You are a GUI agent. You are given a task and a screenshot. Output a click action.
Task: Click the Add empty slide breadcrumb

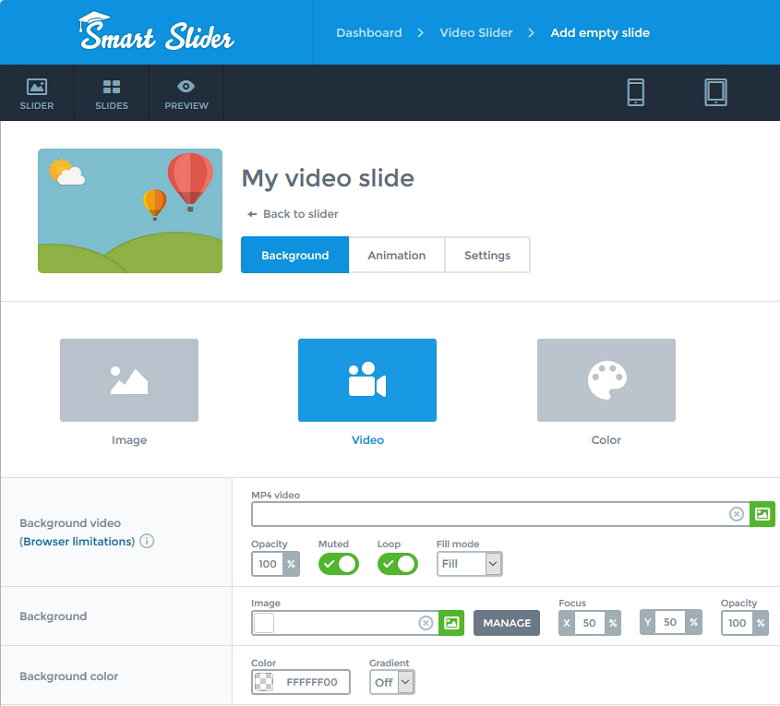[x=600, y=33]
